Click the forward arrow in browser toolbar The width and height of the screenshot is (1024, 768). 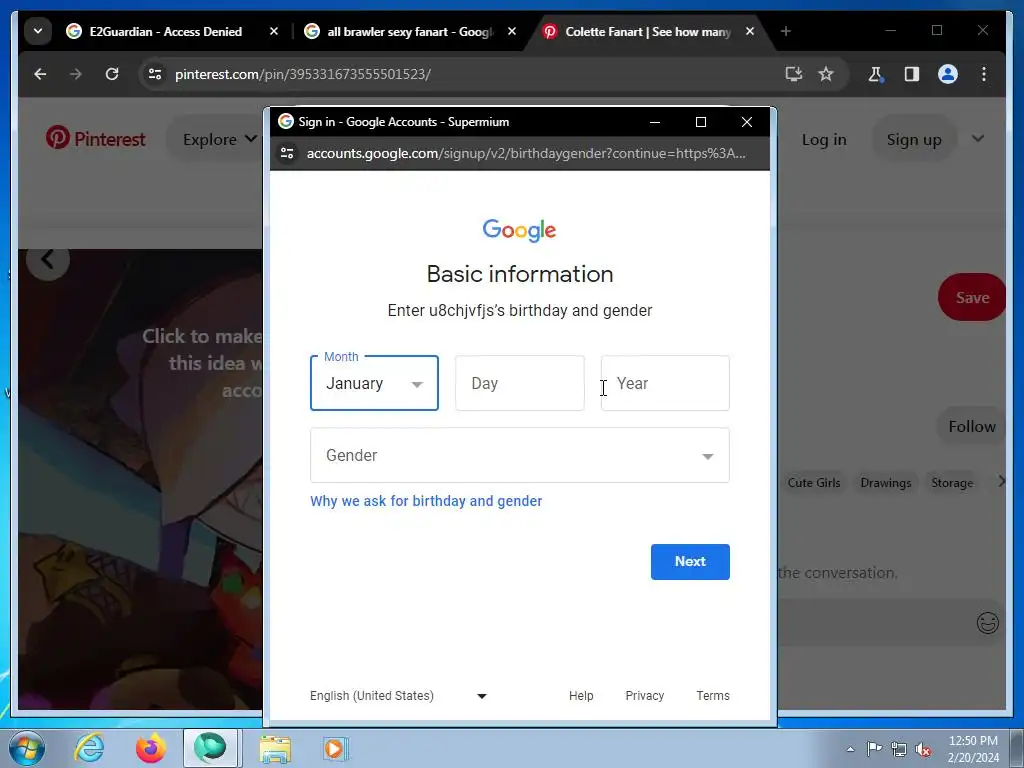[x=76, y=74]
